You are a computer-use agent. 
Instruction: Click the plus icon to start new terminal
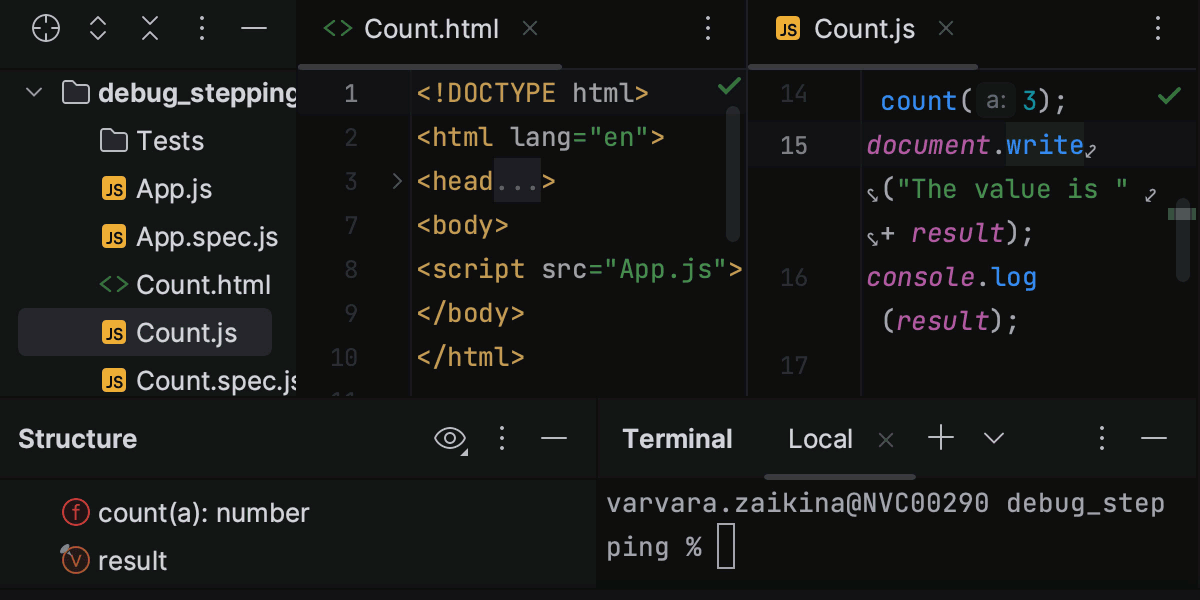point(940,438)
